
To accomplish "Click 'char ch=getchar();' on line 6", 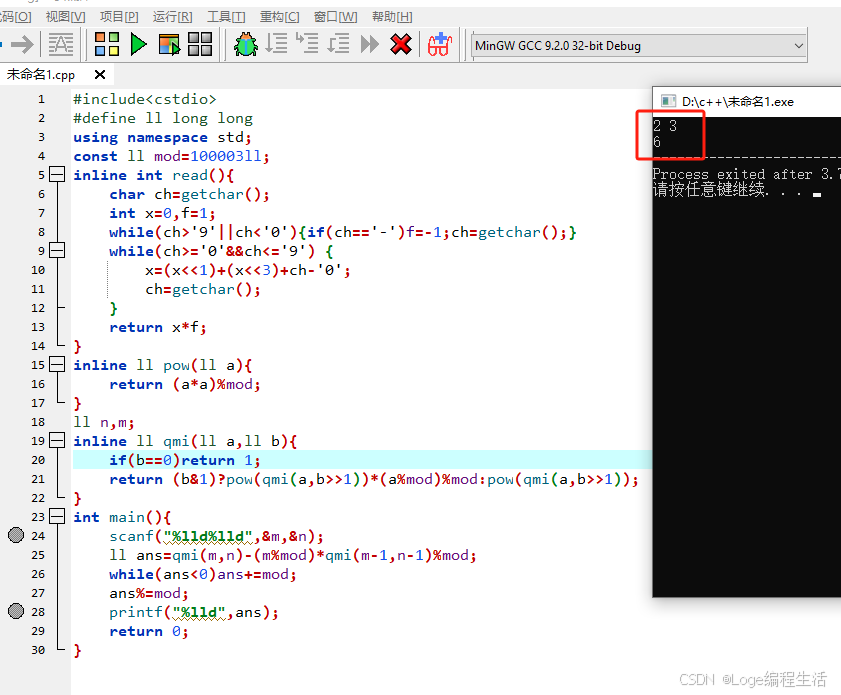I will click(x=189, y=194).
